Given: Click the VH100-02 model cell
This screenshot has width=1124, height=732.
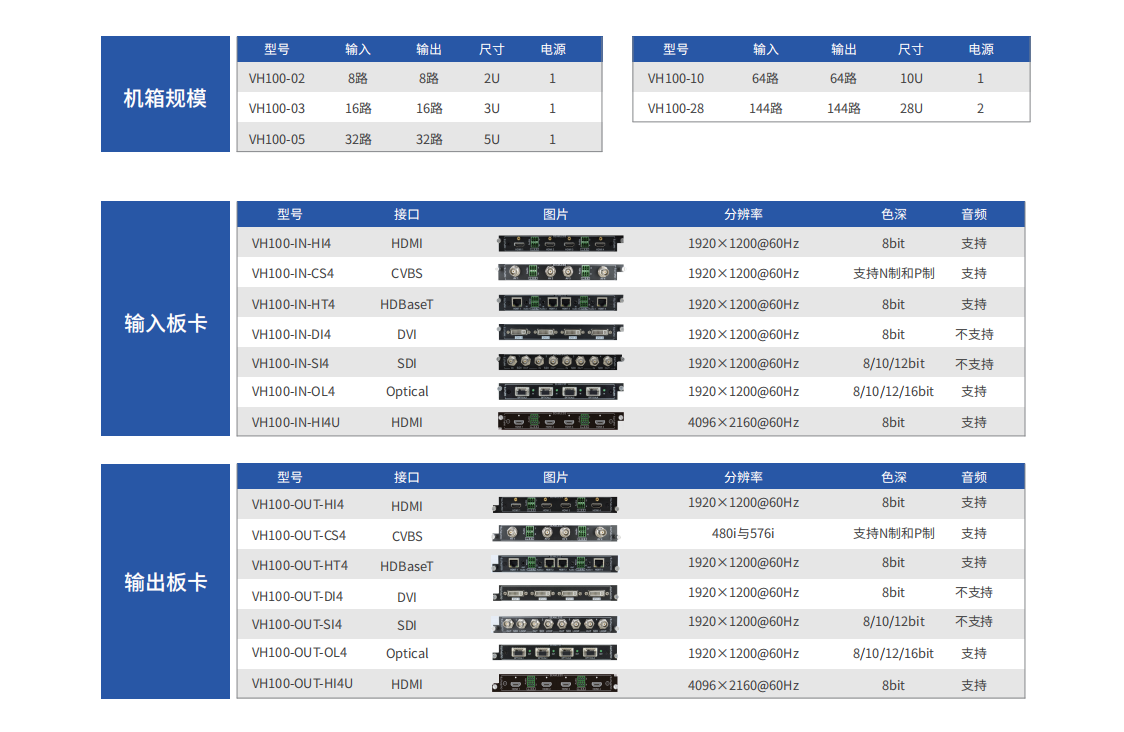Looking at the screenshot, I should tap(277, 78).
